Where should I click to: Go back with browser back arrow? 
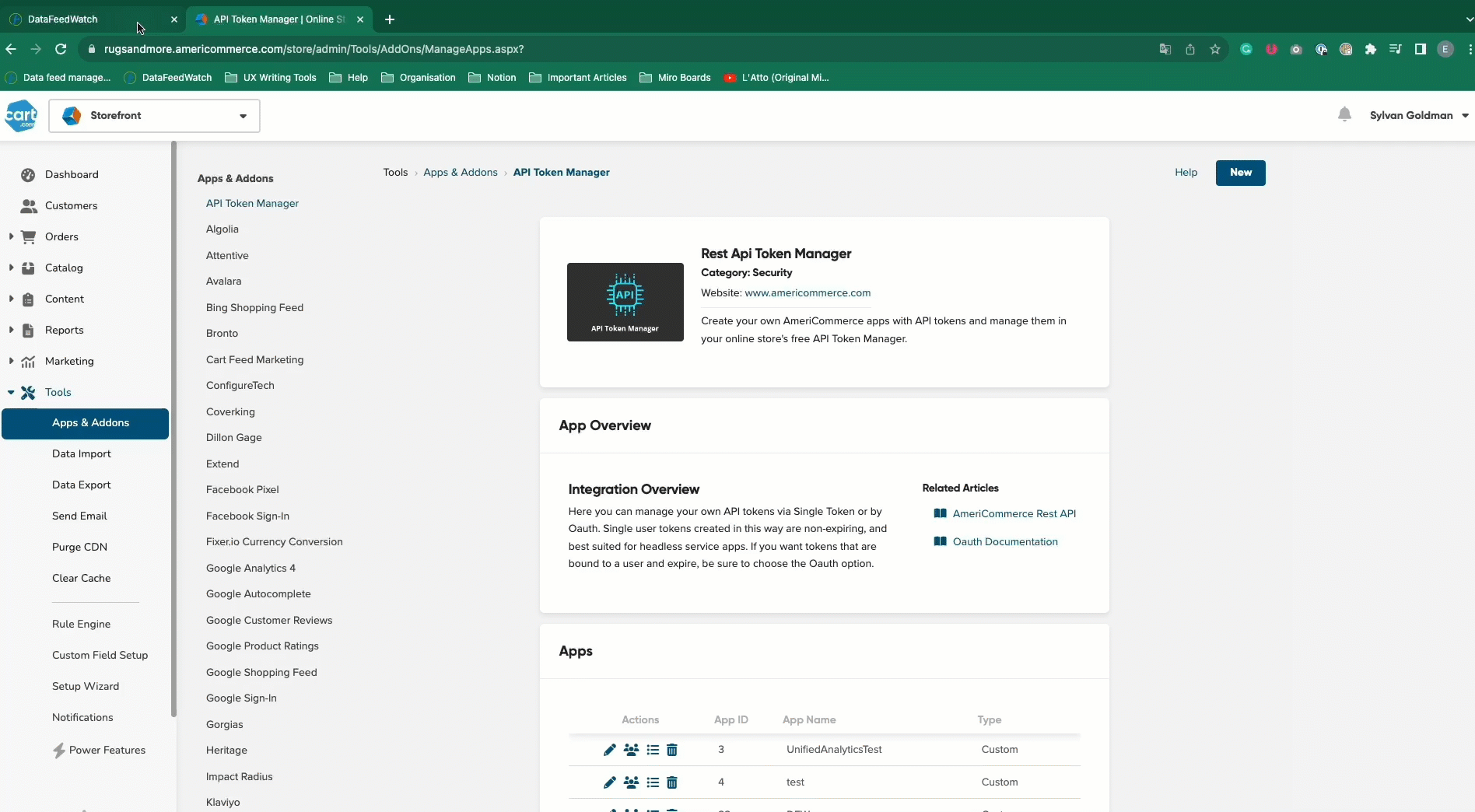(x=11, y=49)
